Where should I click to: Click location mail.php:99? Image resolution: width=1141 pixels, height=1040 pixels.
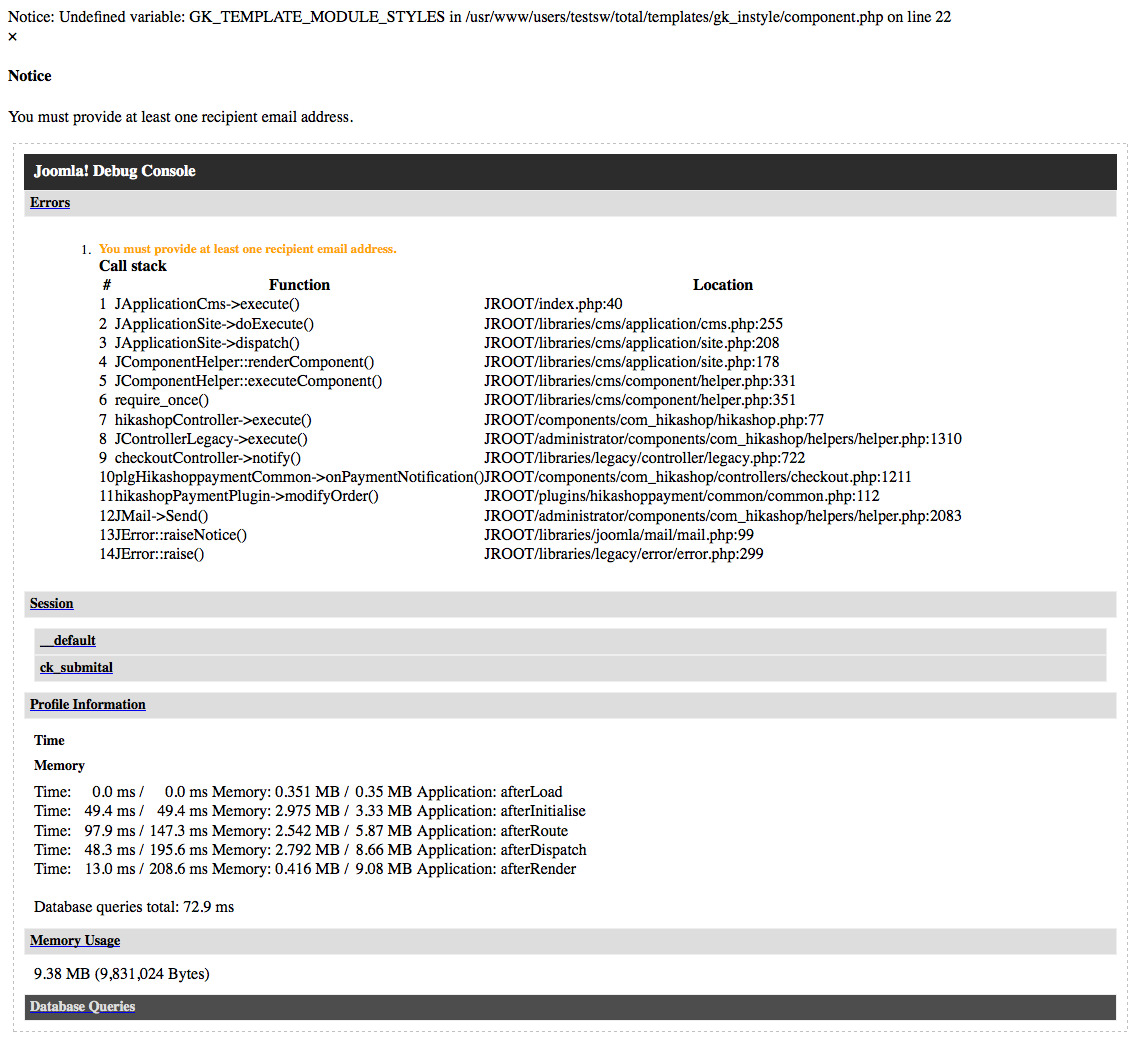[619, 535]
